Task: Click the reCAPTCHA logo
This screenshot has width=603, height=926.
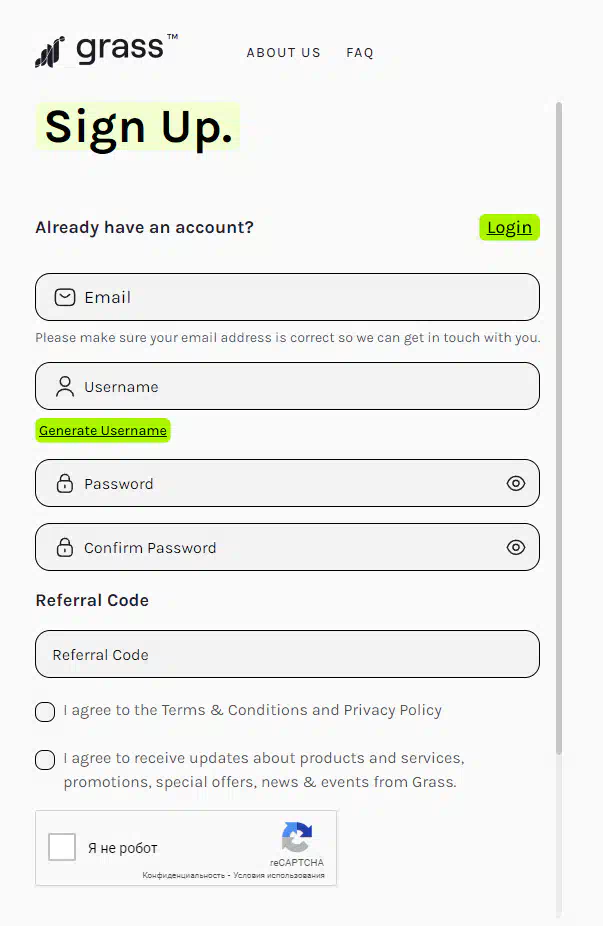Action: 296,837
